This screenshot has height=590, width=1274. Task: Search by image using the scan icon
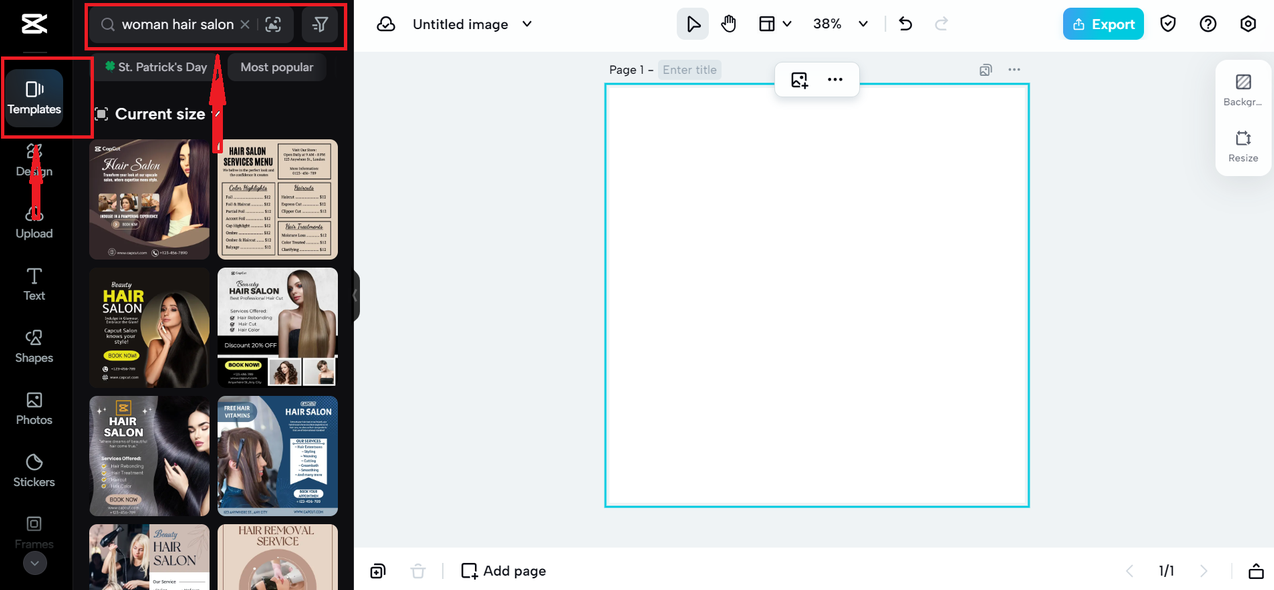(x=273, y=24)
